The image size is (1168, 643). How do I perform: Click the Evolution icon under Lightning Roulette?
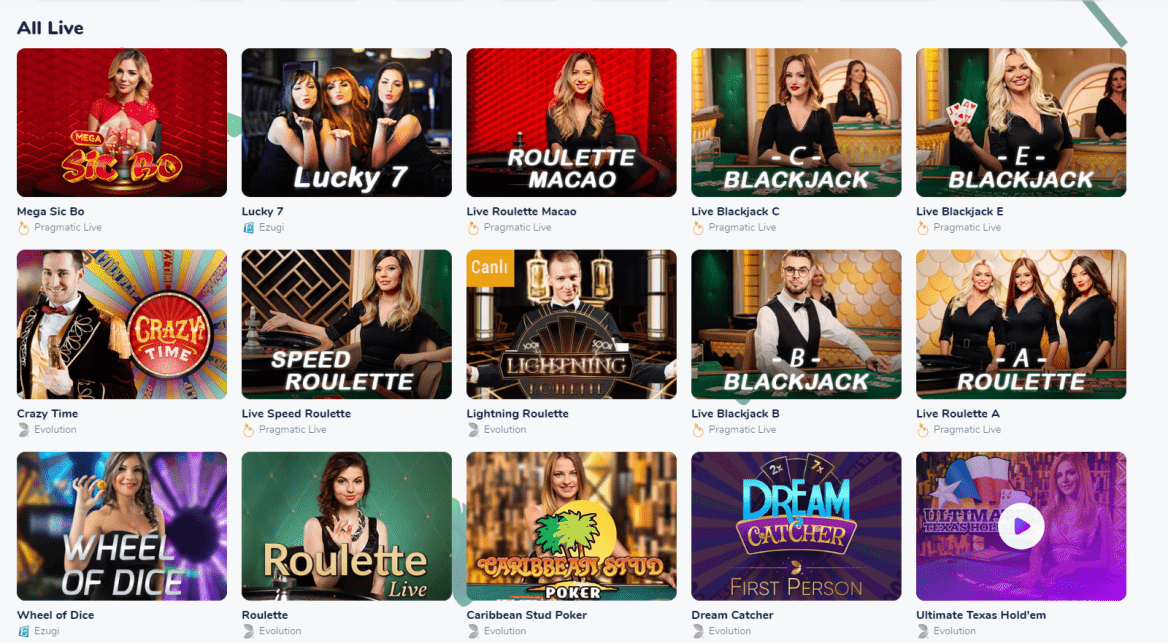(473, 430)
